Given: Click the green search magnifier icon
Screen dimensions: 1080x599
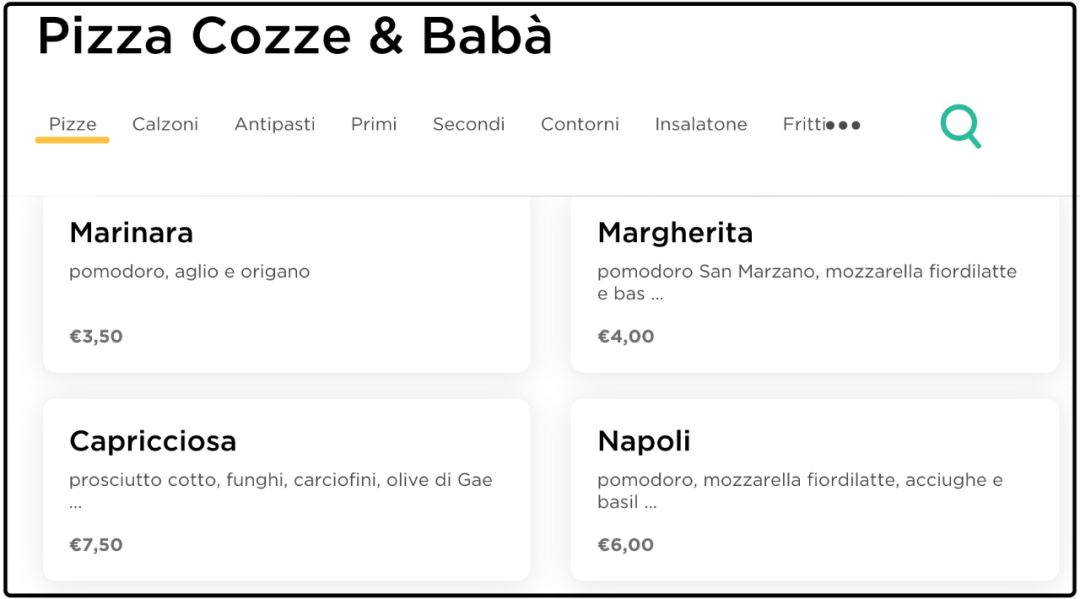Looking at the screenshot, I should point(960,126).
